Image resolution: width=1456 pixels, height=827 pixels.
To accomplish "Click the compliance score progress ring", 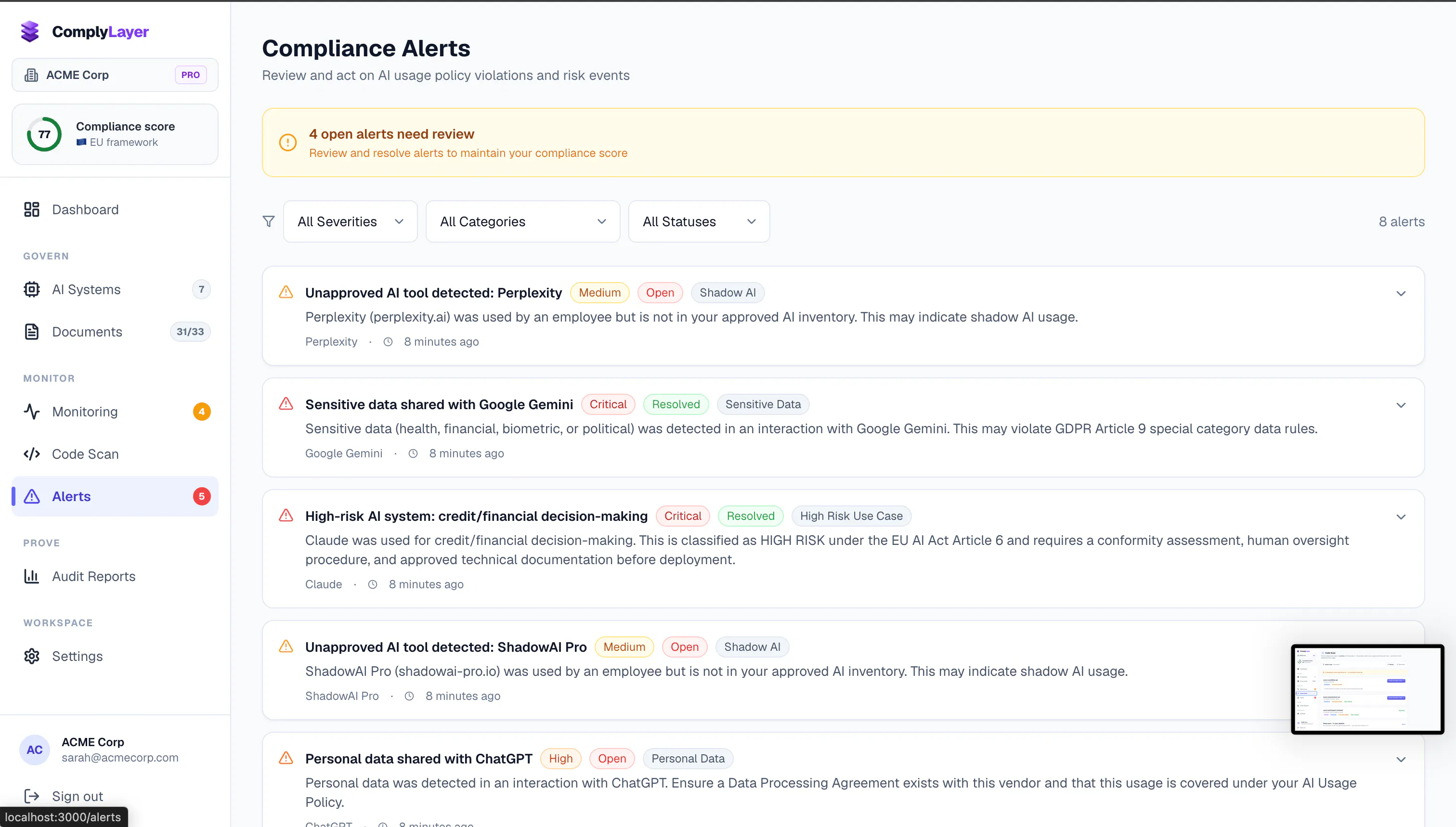I will [x=44, y=135].
